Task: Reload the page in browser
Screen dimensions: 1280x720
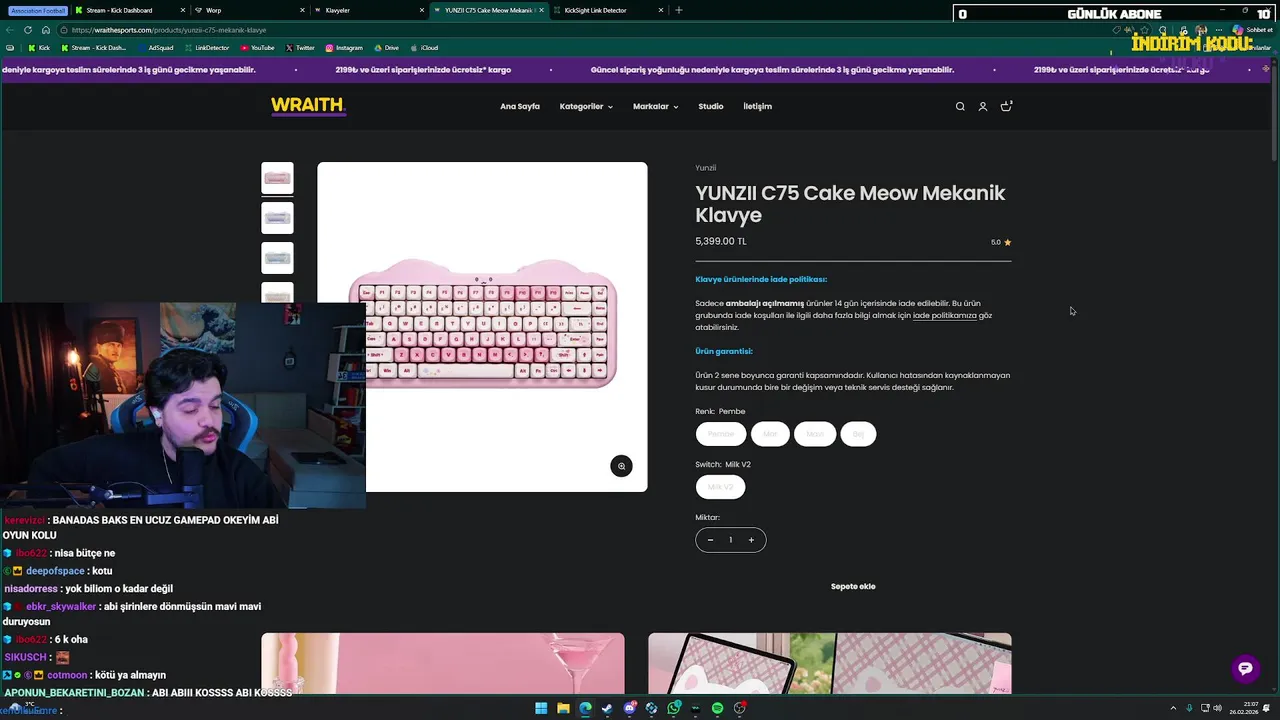Action: [28, 30]
